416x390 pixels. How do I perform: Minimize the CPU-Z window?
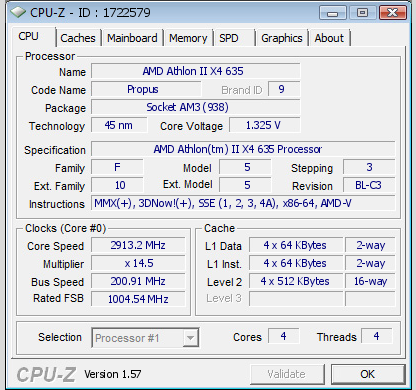pyautogui.click(x=333, y=13)
